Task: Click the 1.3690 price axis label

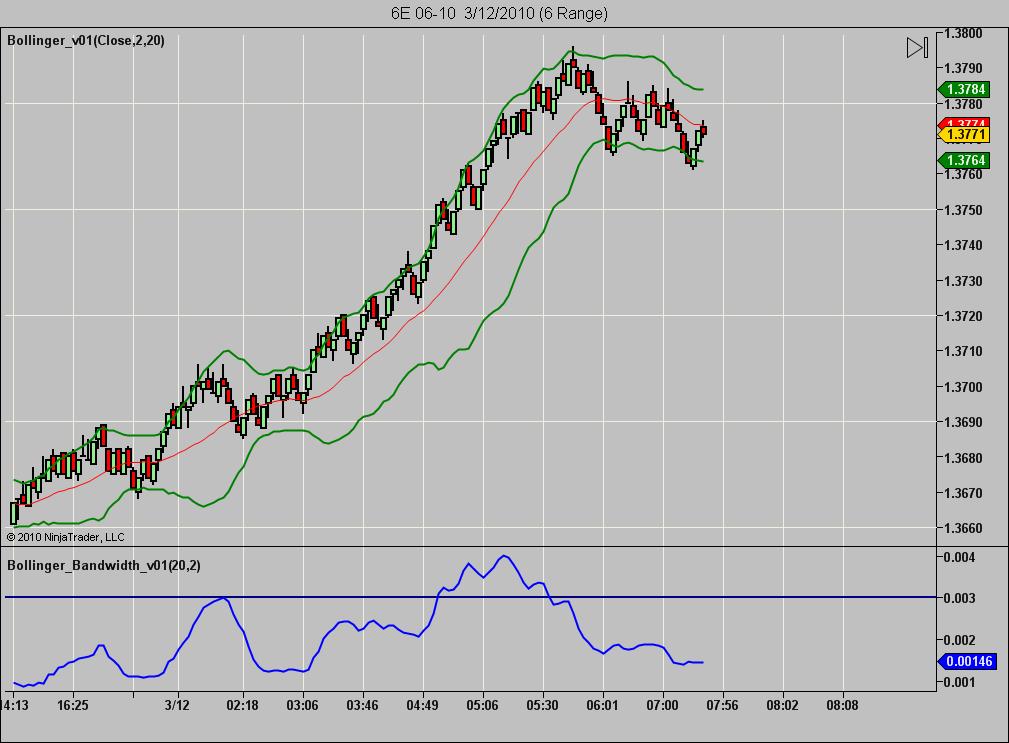Action: [963, 422]
